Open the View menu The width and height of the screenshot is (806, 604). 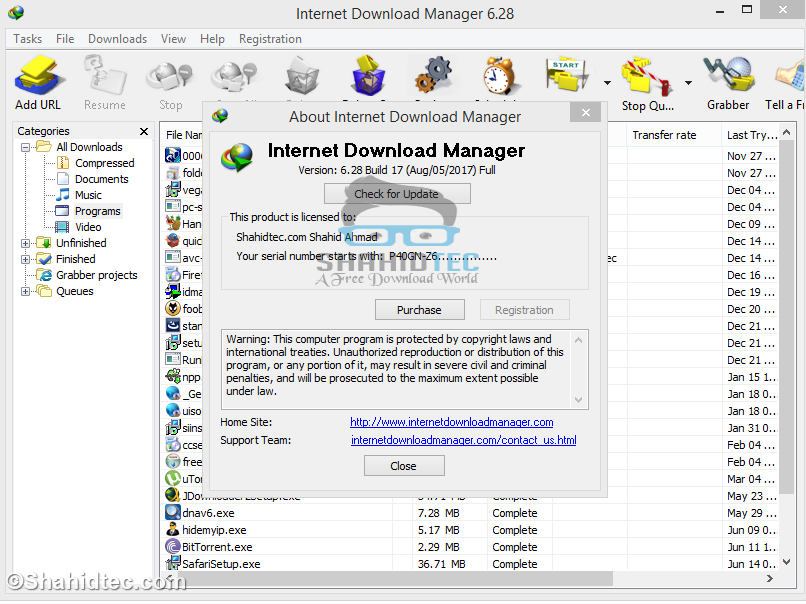173,39
